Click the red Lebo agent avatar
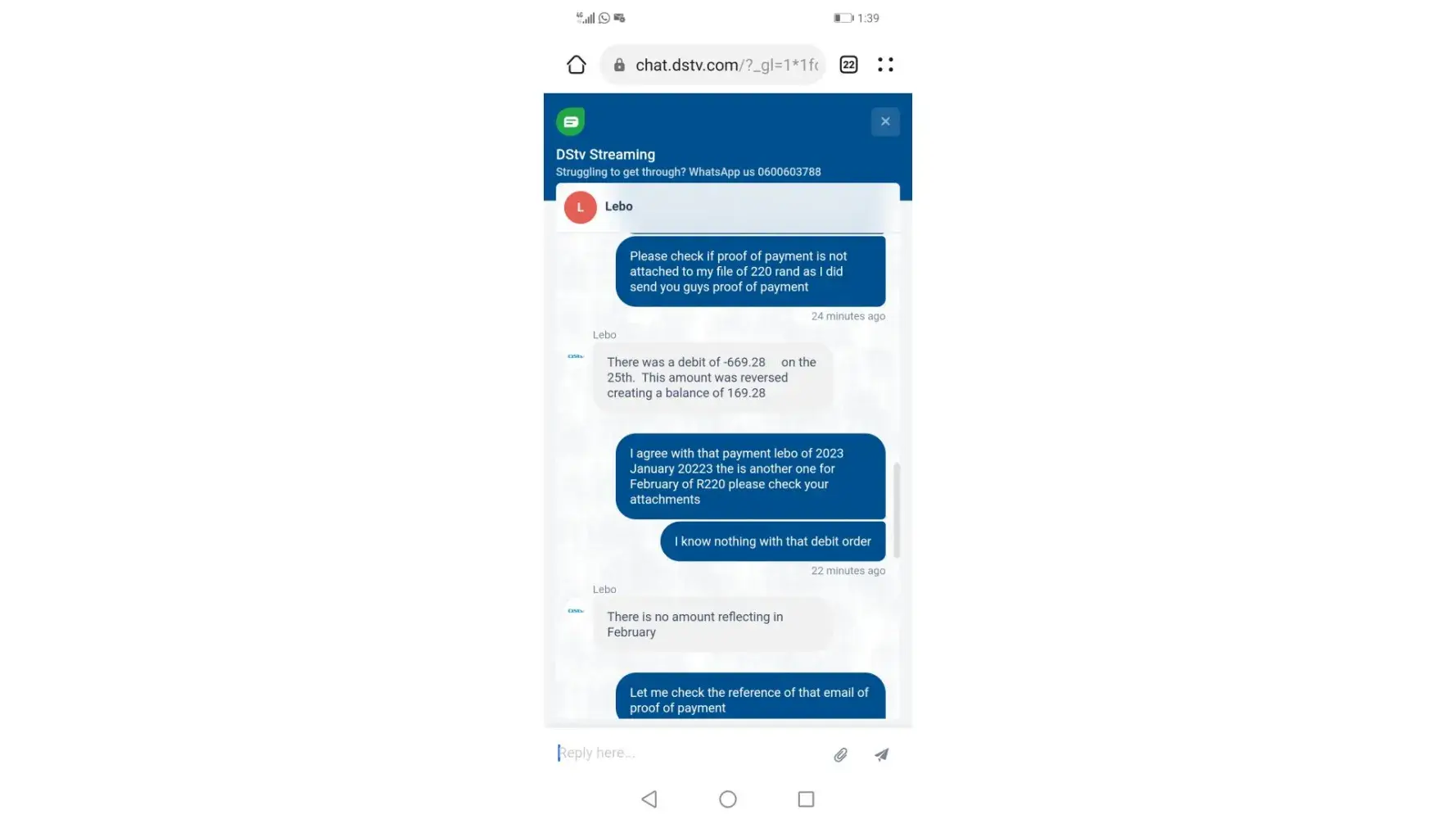The height and width of the screenshot is (819, 1456). click(x=580, y=207)
